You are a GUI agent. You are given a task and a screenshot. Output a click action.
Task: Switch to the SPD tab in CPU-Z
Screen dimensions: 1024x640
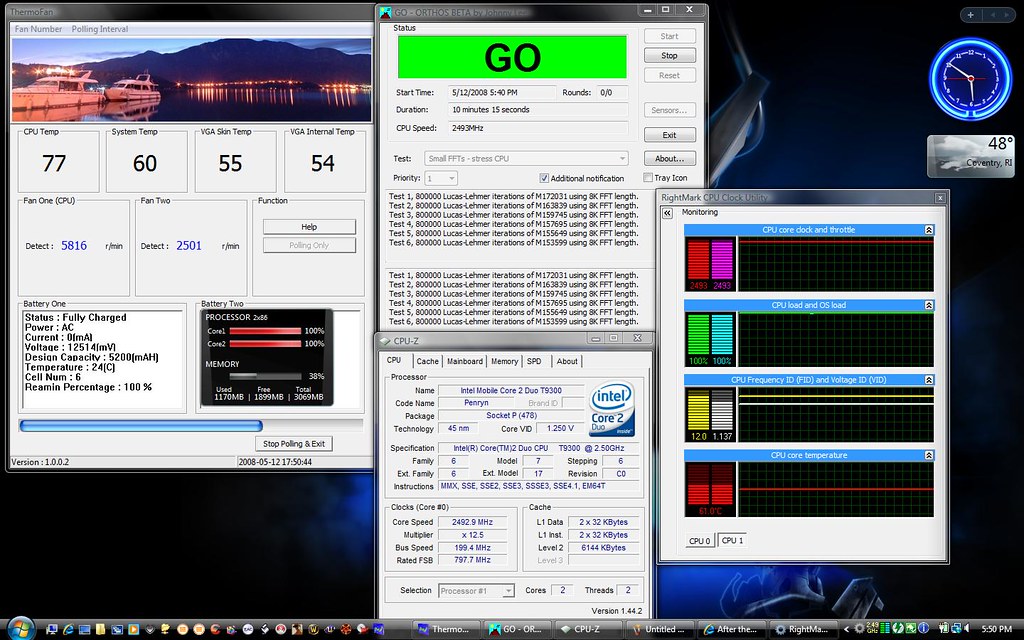pos(534,361)
